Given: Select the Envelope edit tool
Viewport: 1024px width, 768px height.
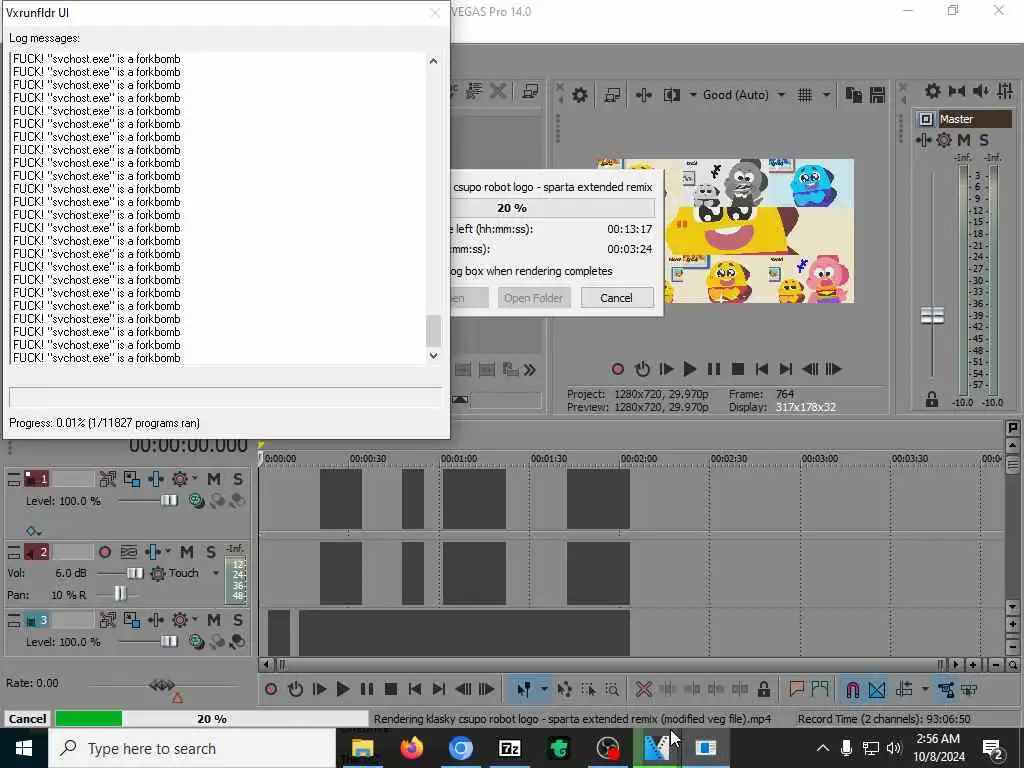Looking at the screenshot, I should [564, 689].
